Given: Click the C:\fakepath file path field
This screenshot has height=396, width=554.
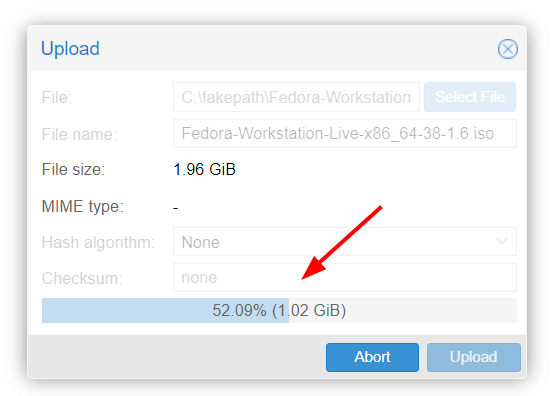Looking at the screenshot, I should [296, 97].
